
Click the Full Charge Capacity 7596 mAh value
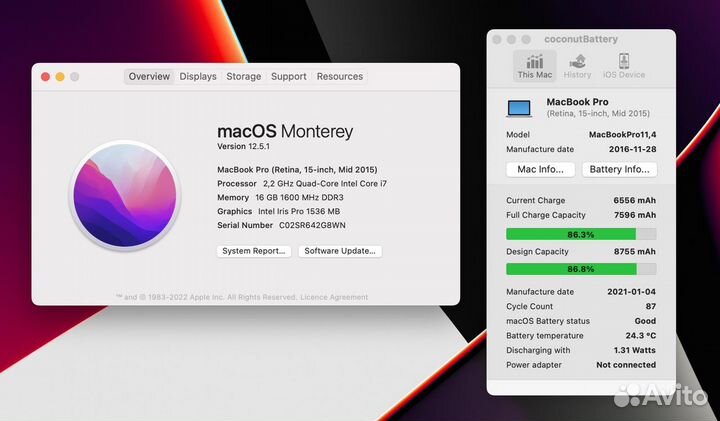pos(635,215)
